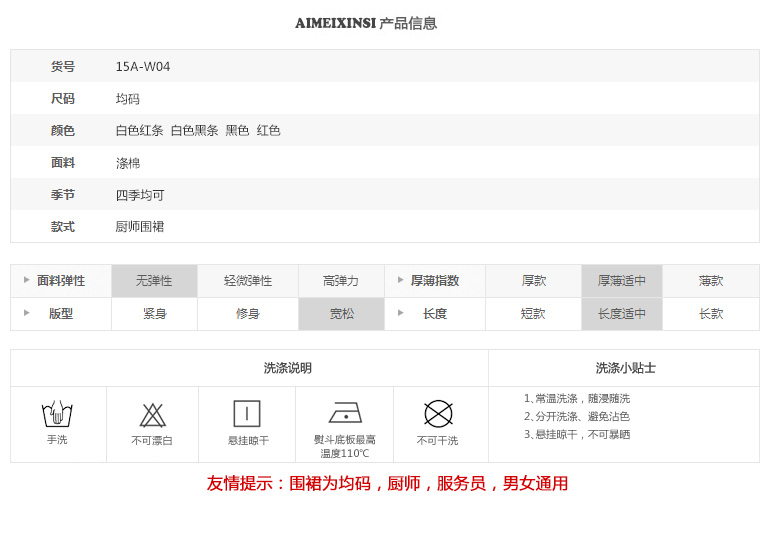Select the 长款 length cell
Image resolution: width=780 pixels, height=543 pixels.
pyautogui.click(x=711, y=314)
